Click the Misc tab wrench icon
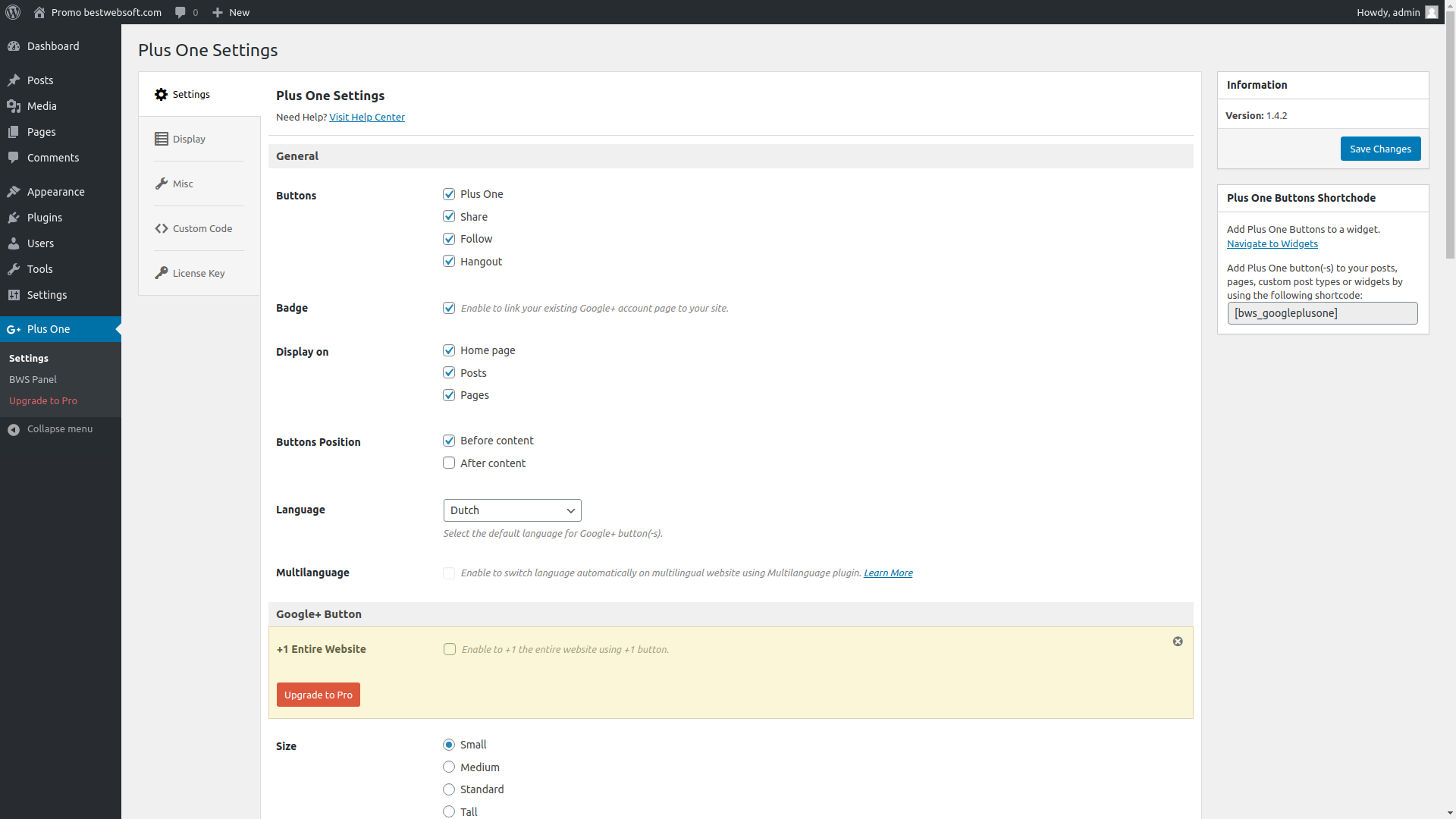 click(x=162, y=184)
